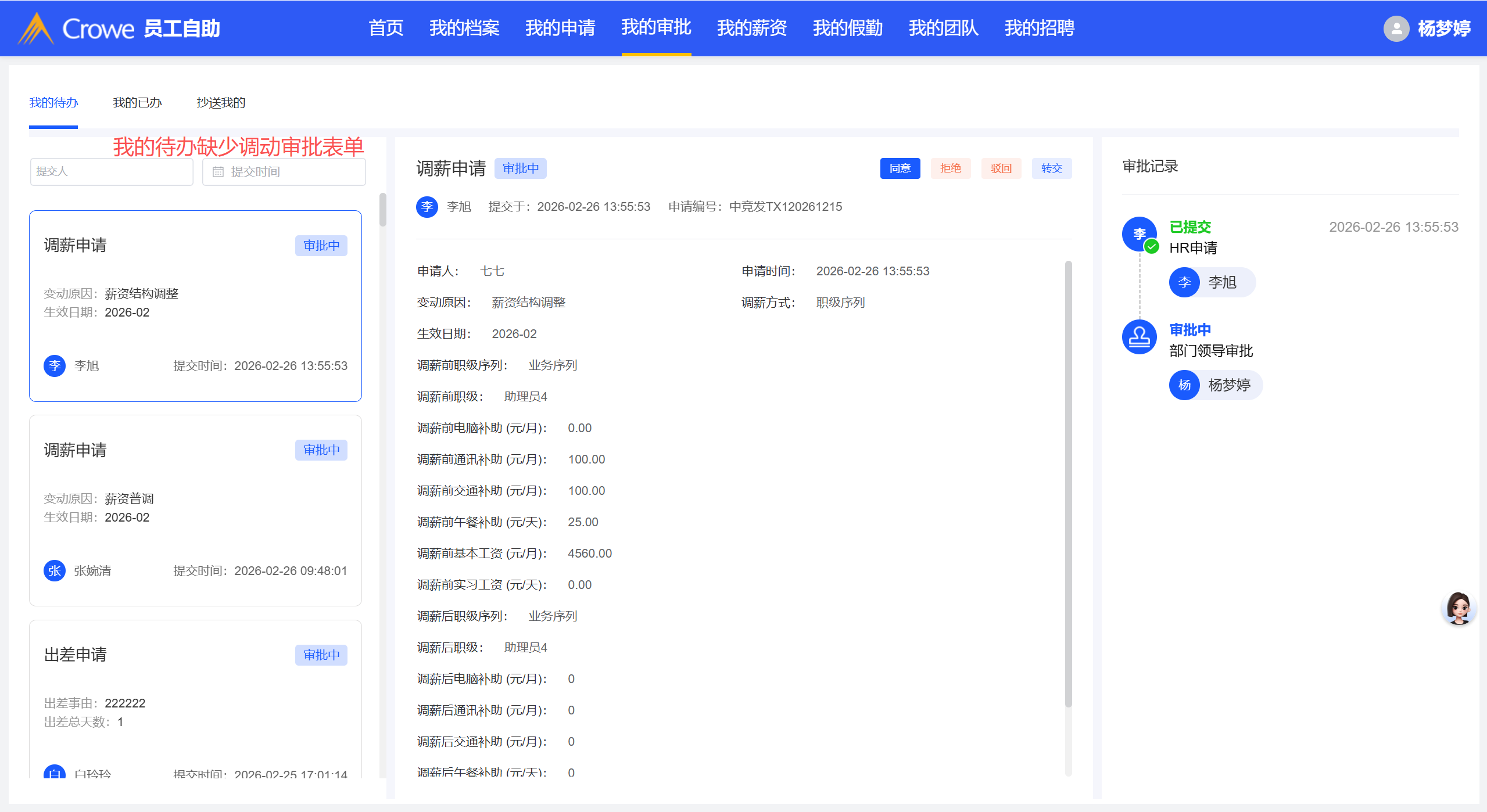
Task: Switch to 我的已办 tab
Action: pyautogui.click(x=137, y=103)
